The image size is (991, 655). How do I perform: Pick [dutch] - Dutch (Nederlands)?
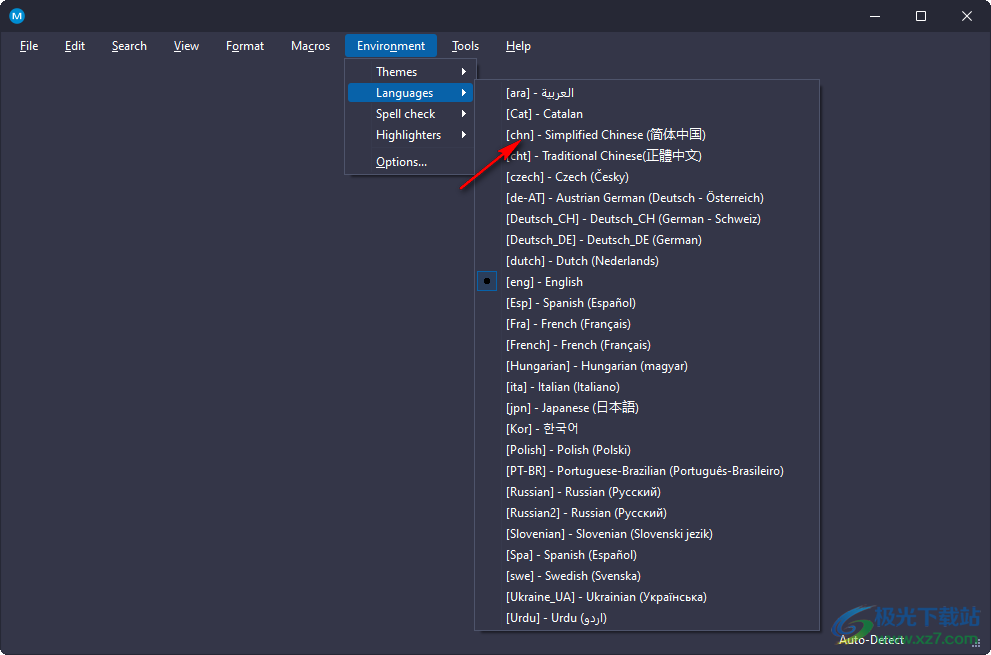[647, 260]
